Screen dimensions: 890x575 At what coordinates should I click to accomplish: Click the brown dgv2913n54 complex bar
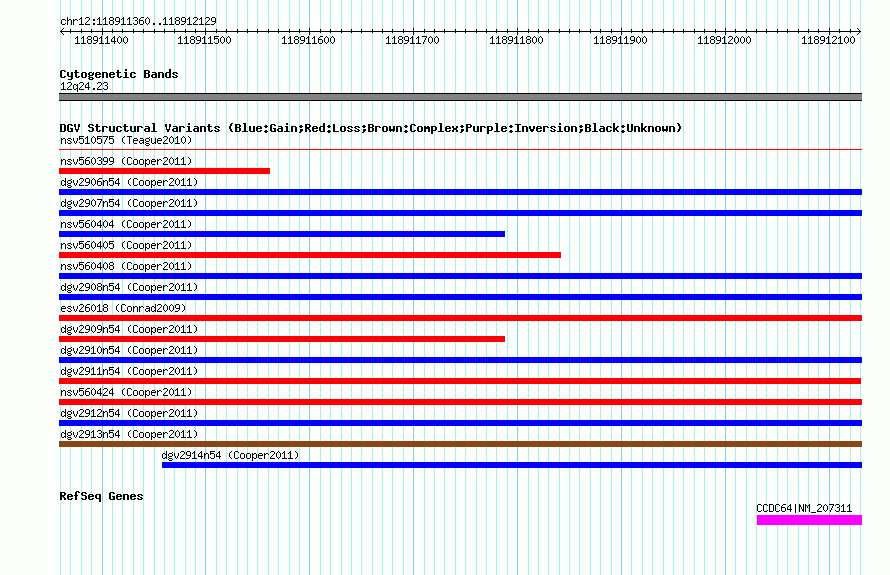460,444
